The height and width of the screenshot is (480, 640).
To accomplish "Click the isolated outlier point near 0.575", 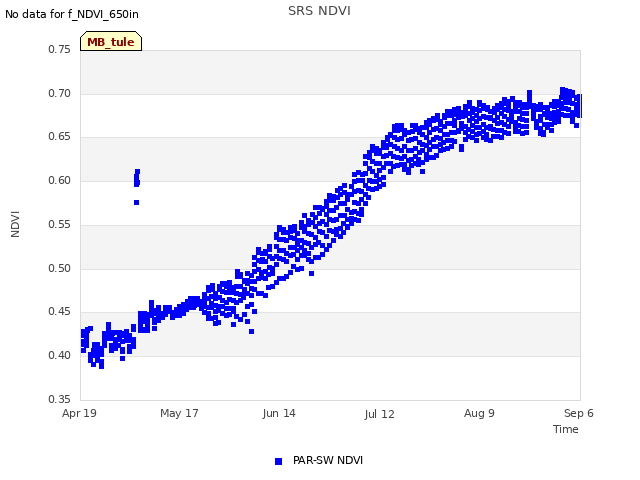I will [137, 202].
